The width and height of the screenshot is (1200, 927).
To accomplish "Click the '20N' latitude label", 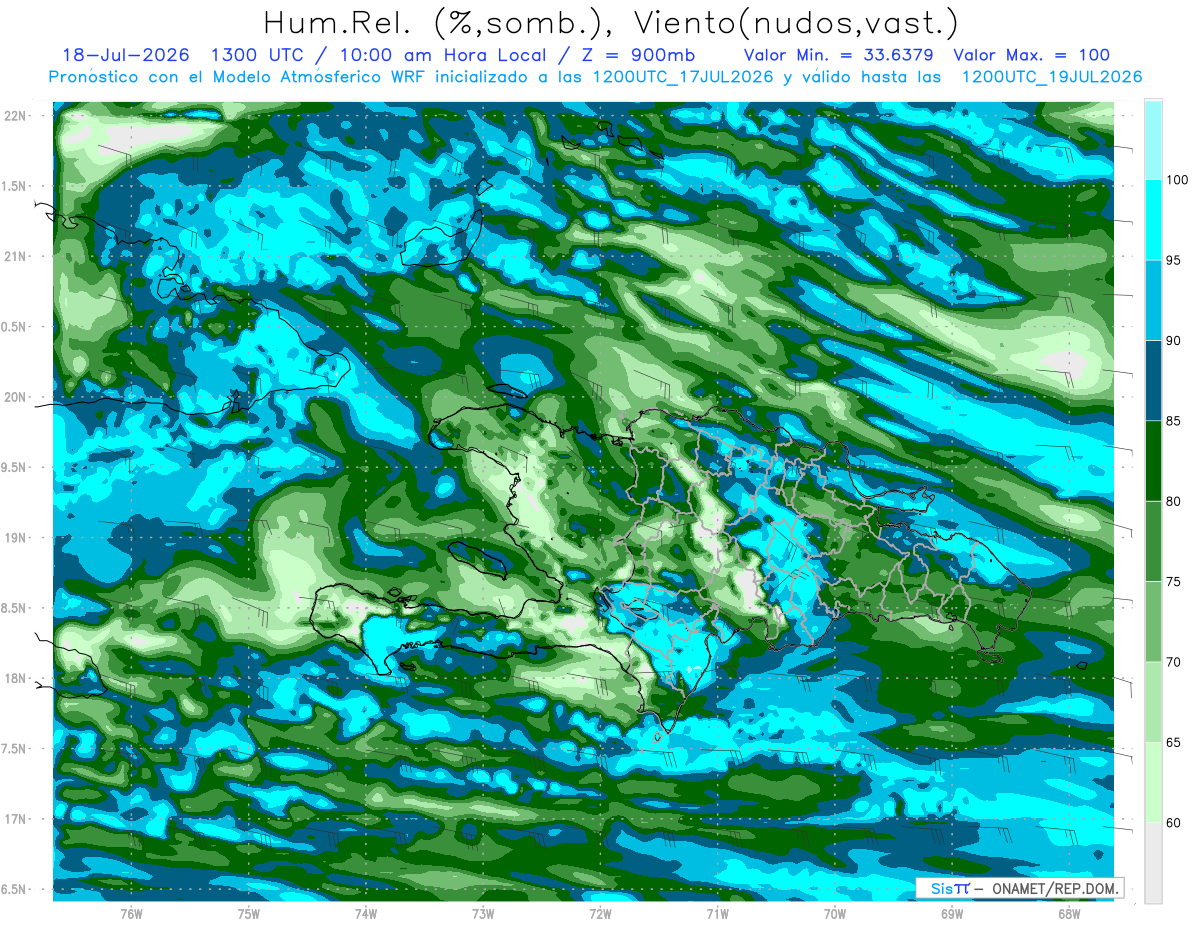I will (x=17, y=397).
